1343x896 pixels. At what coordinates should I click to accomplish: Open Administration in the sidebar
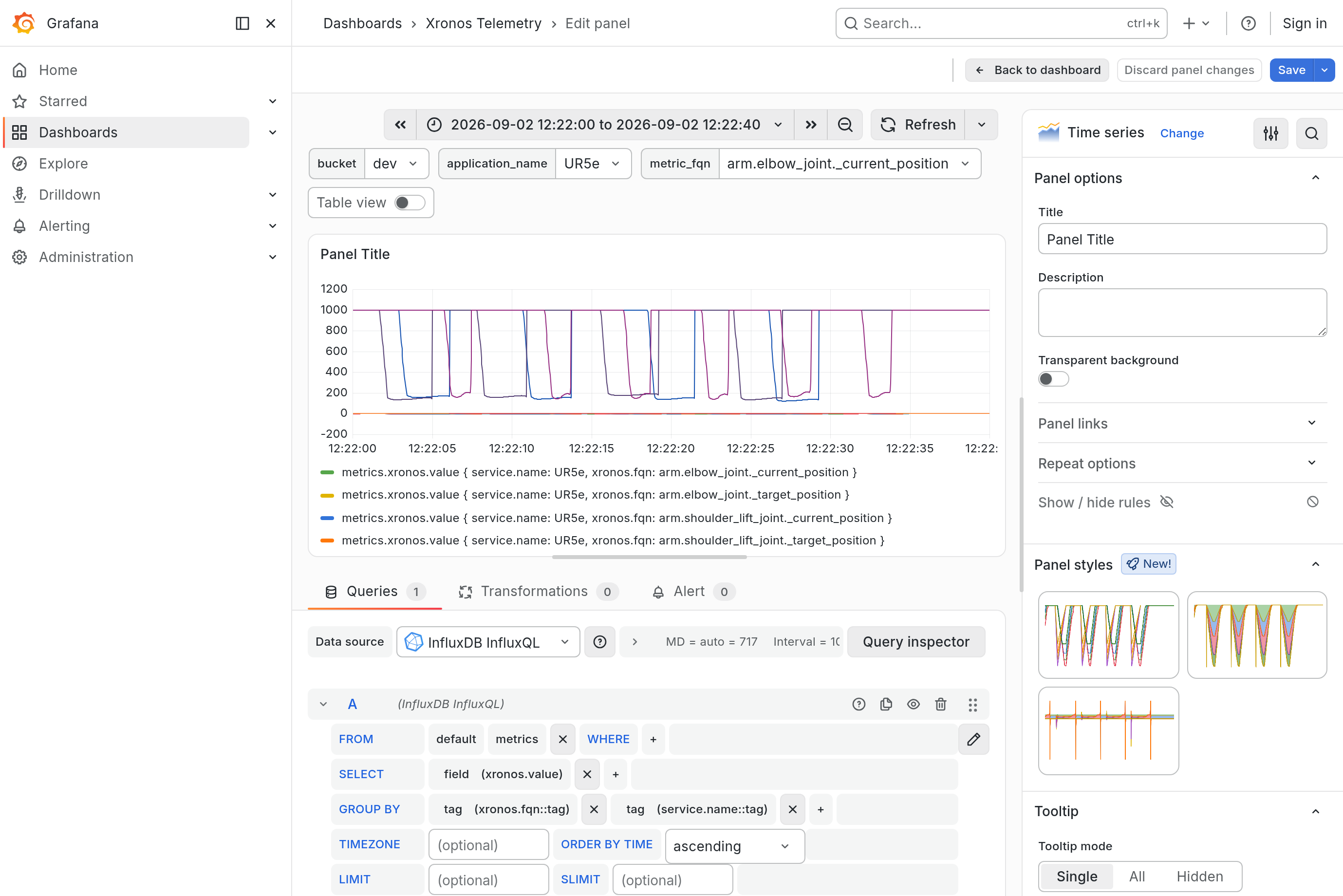(x=86, y=257)
